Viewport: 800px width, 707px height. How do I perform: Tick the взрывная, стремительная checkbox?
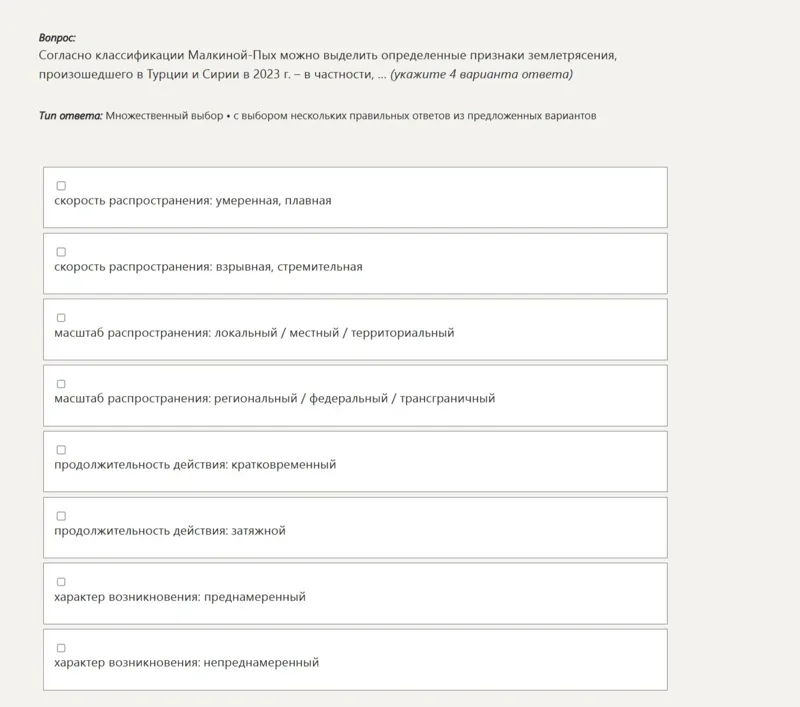(x=61, y=252)
